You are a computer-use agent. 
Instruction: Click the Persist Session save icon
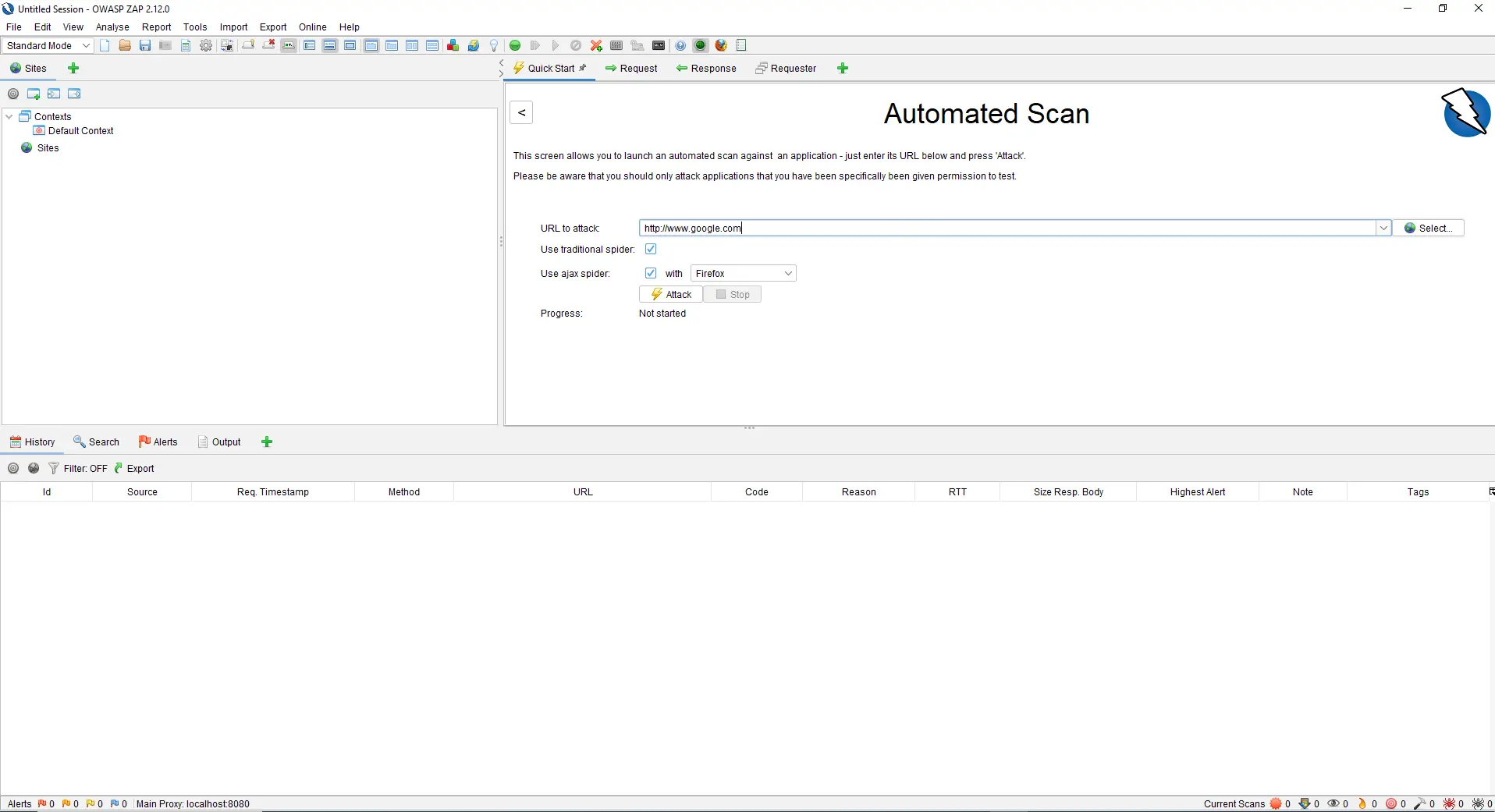coord(145,45)
